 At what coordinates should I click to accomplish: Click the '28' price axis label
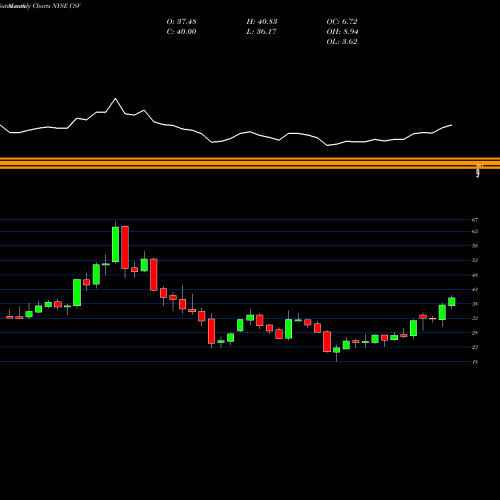475,333
